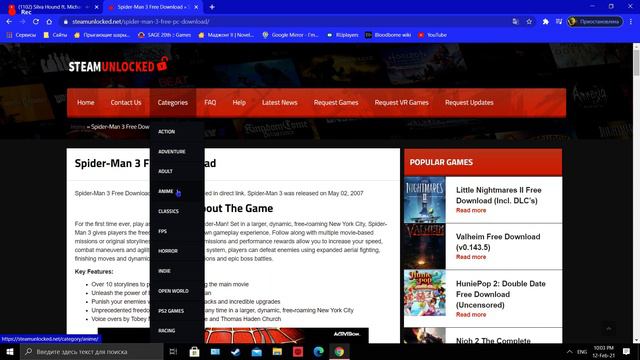
Task: Open the Mail app on the taskbar
Action: tap(256, 351)
